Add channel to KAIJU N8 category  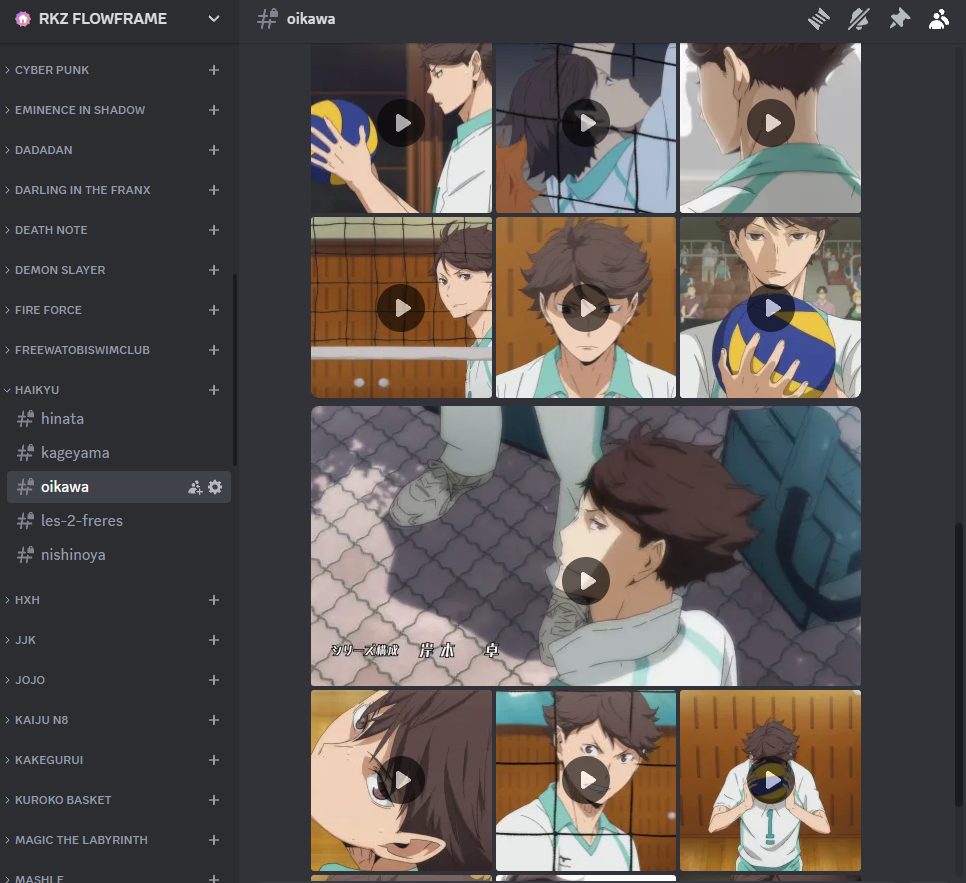[x=214, y=720]
